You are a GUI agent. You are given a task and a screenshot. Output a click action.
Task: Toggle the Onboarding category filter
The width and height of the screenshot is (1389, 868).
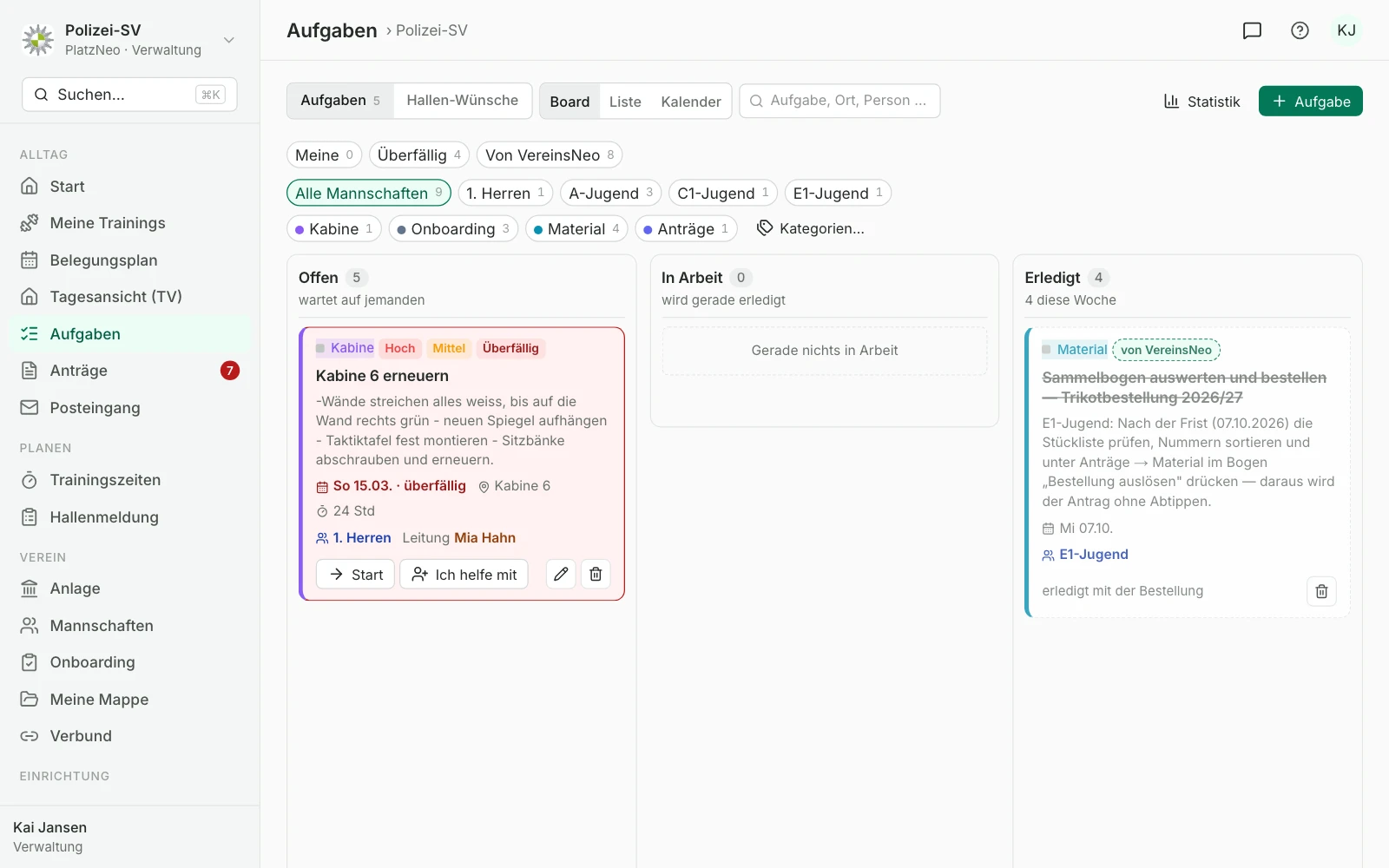453,229
